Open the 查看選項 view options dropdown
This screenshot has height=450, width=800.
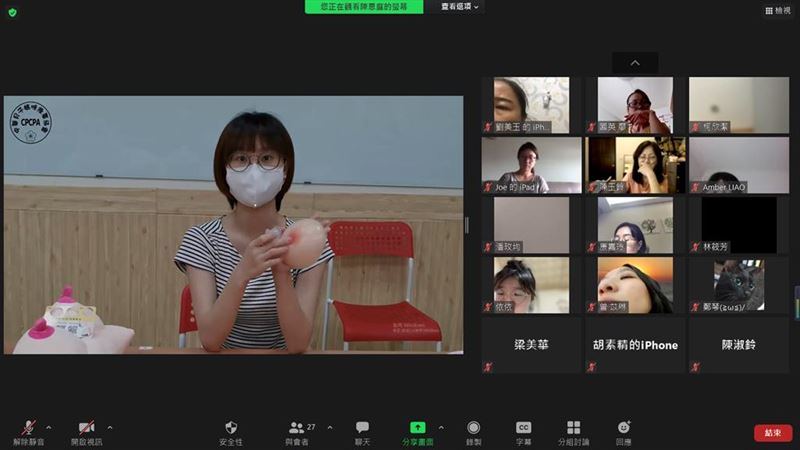(460, 7)
